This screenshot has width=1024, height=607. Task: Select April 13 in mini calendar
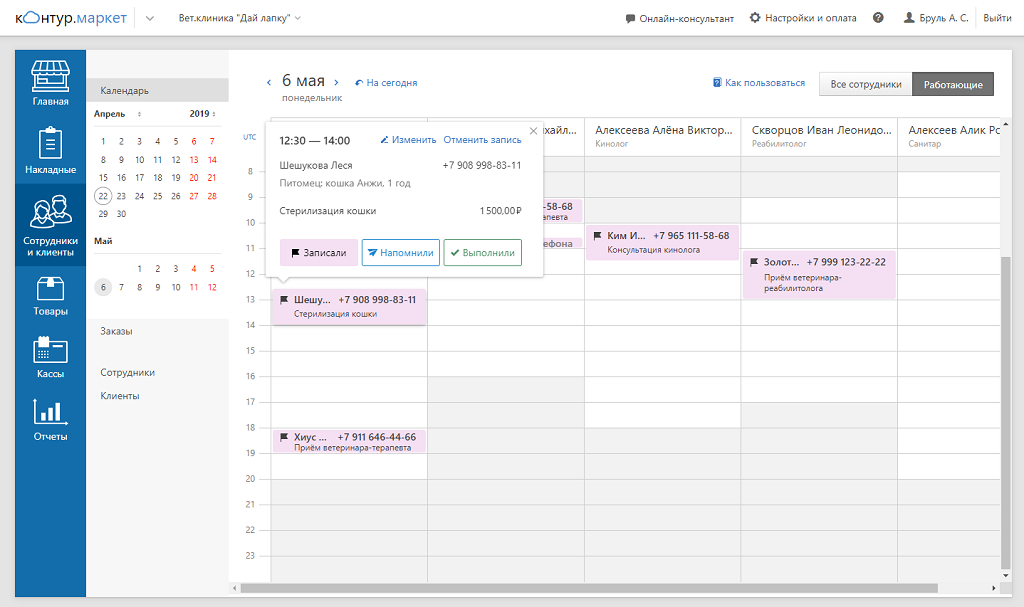[x=194, y=159]
